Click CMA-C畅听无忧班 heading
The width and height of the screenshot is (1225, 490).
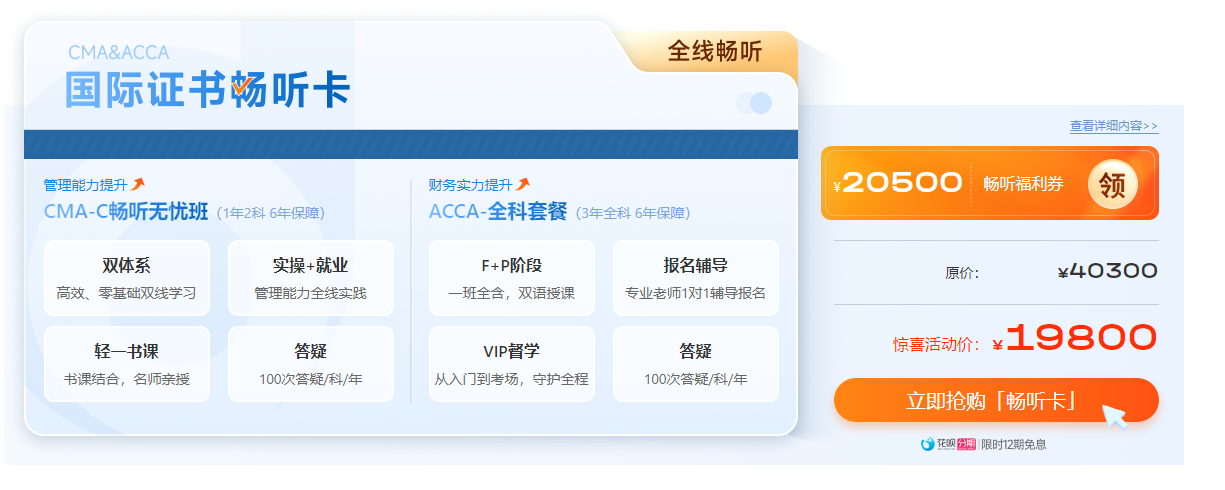[x=126, y=212]
